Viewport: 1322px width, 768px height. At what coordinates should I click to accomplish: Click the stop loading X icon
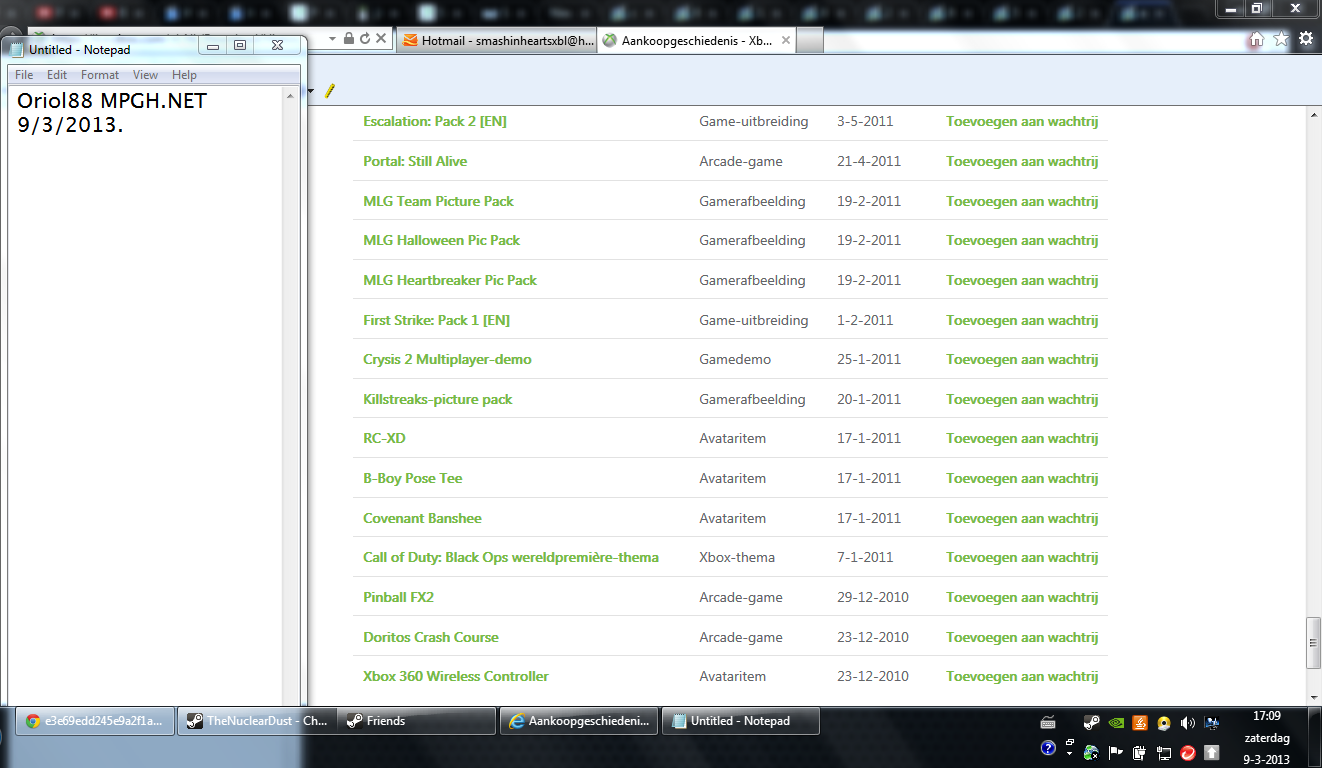tap(382, 38)
